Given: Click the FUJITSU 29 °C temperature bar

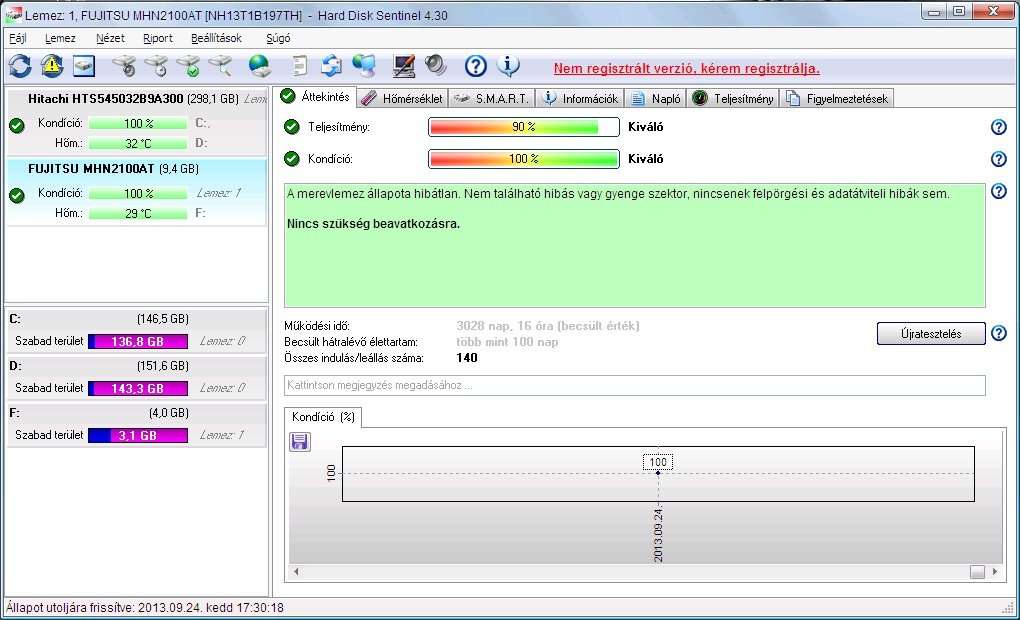Looking at the screenshot, I should pos(138,213).
